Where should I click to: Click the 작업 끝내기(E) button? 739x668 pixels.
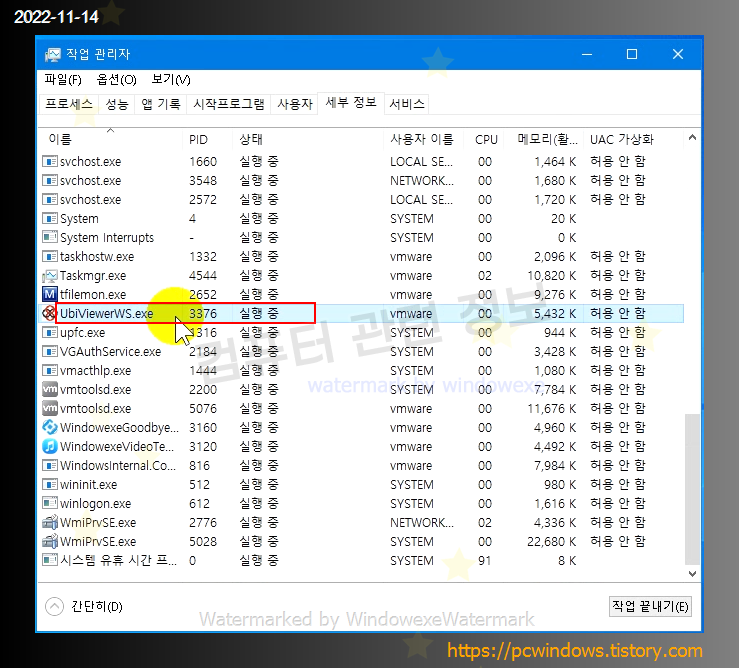650,606
